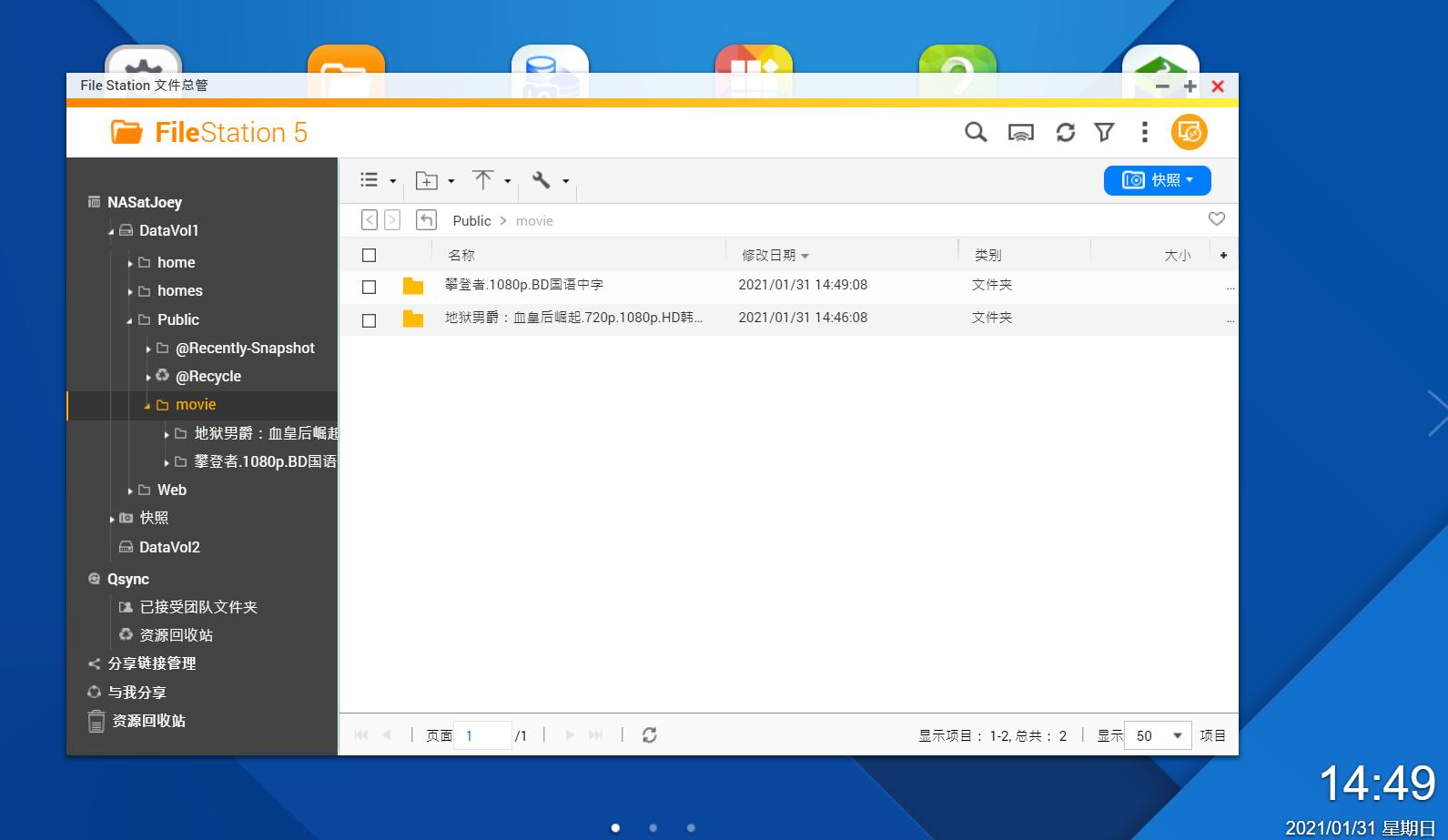1448x840 pixels.
Task: Go forward with the right navigation arrow
Action: 392,220
